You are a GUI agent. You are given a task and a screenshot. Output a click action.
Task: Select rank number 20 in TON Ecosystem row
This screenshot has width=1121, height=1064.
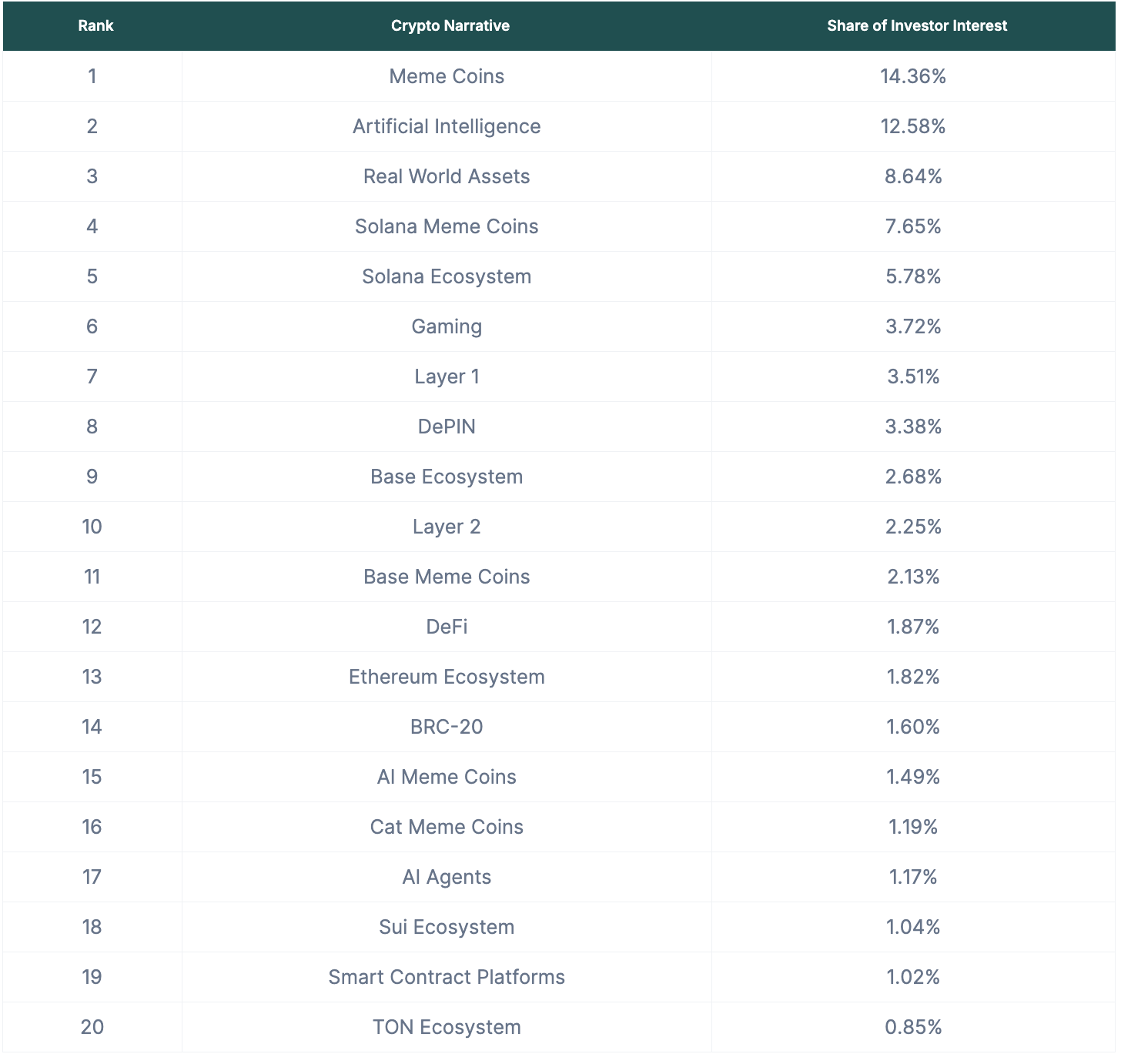click(x=92, y=1027)
